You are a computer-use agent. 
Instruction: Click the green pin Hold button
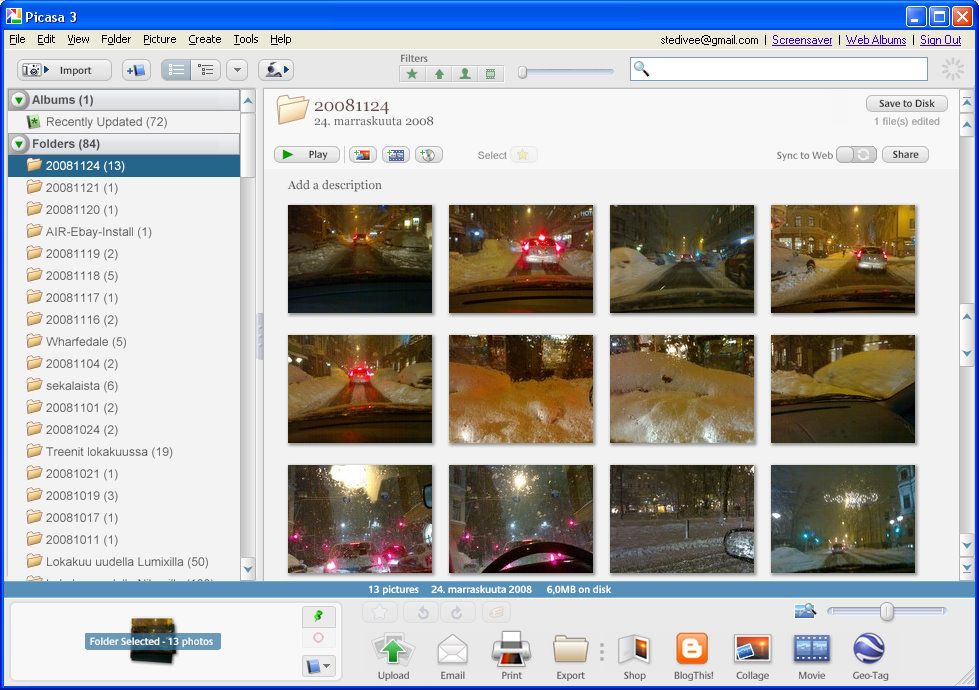pos(318,616)
